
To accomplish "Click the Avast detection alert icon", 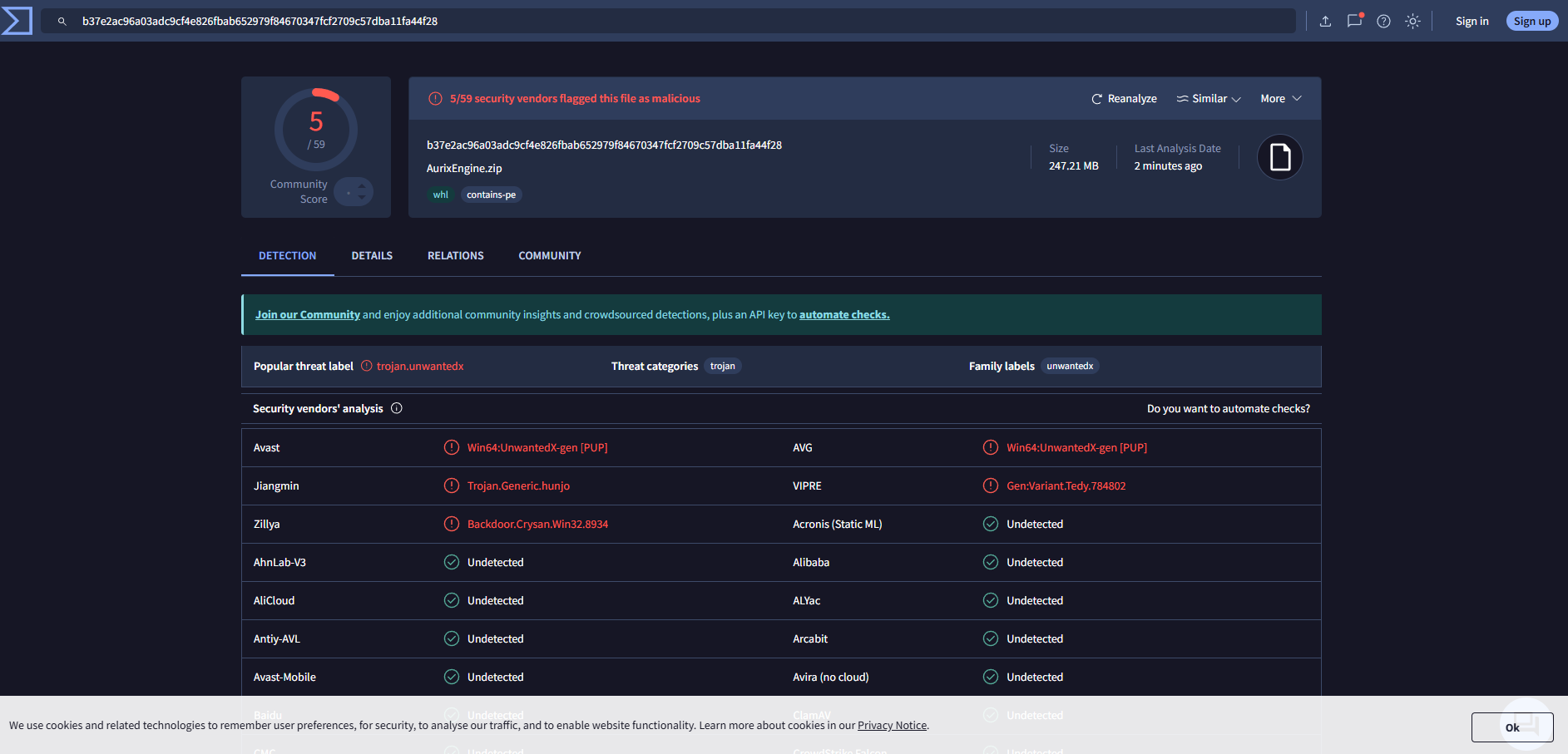I will 452,447.
